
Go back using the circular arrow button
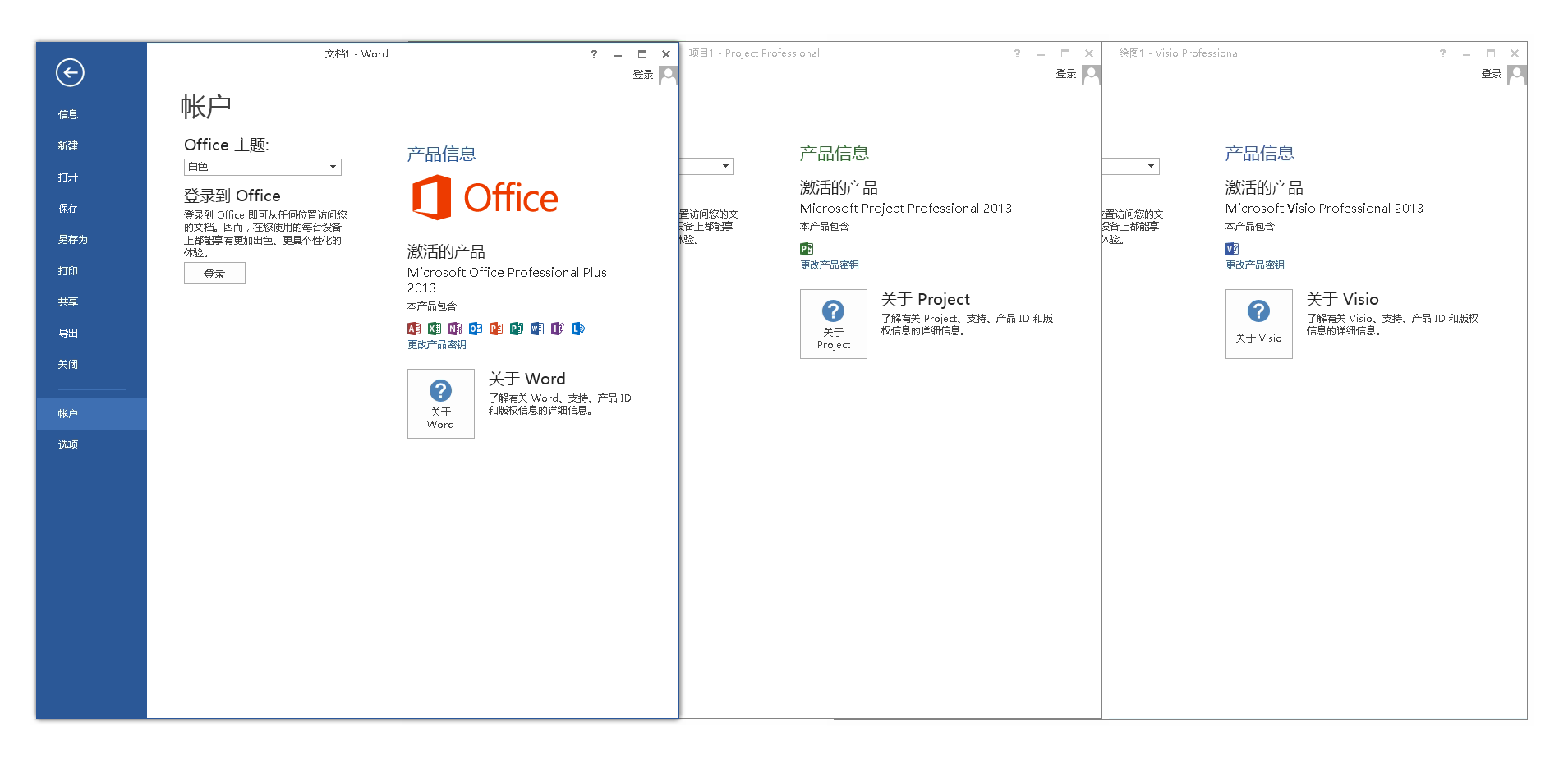click(70, 72)
